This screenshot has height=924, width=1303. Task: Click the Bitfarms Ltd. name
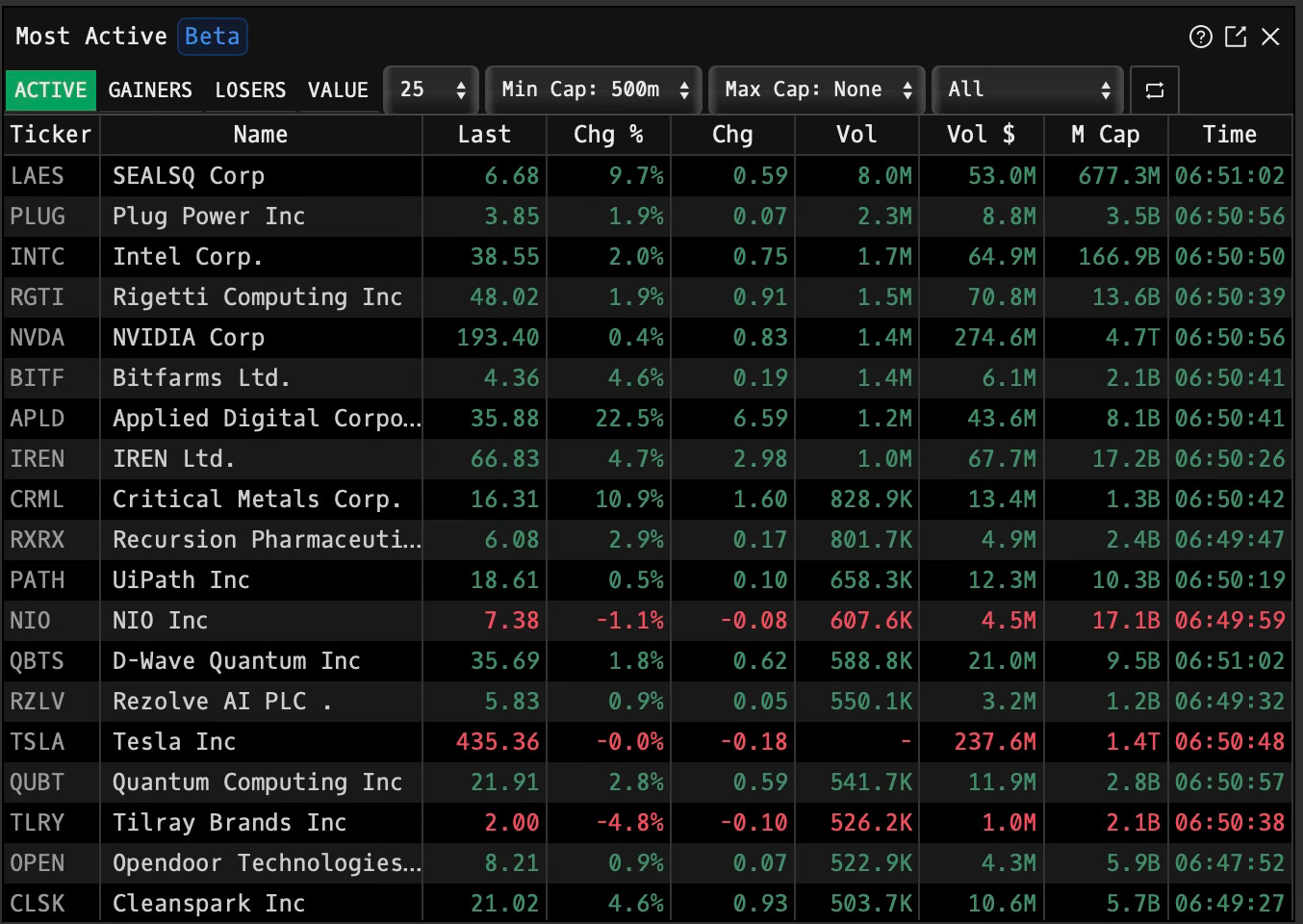(202, 378)
